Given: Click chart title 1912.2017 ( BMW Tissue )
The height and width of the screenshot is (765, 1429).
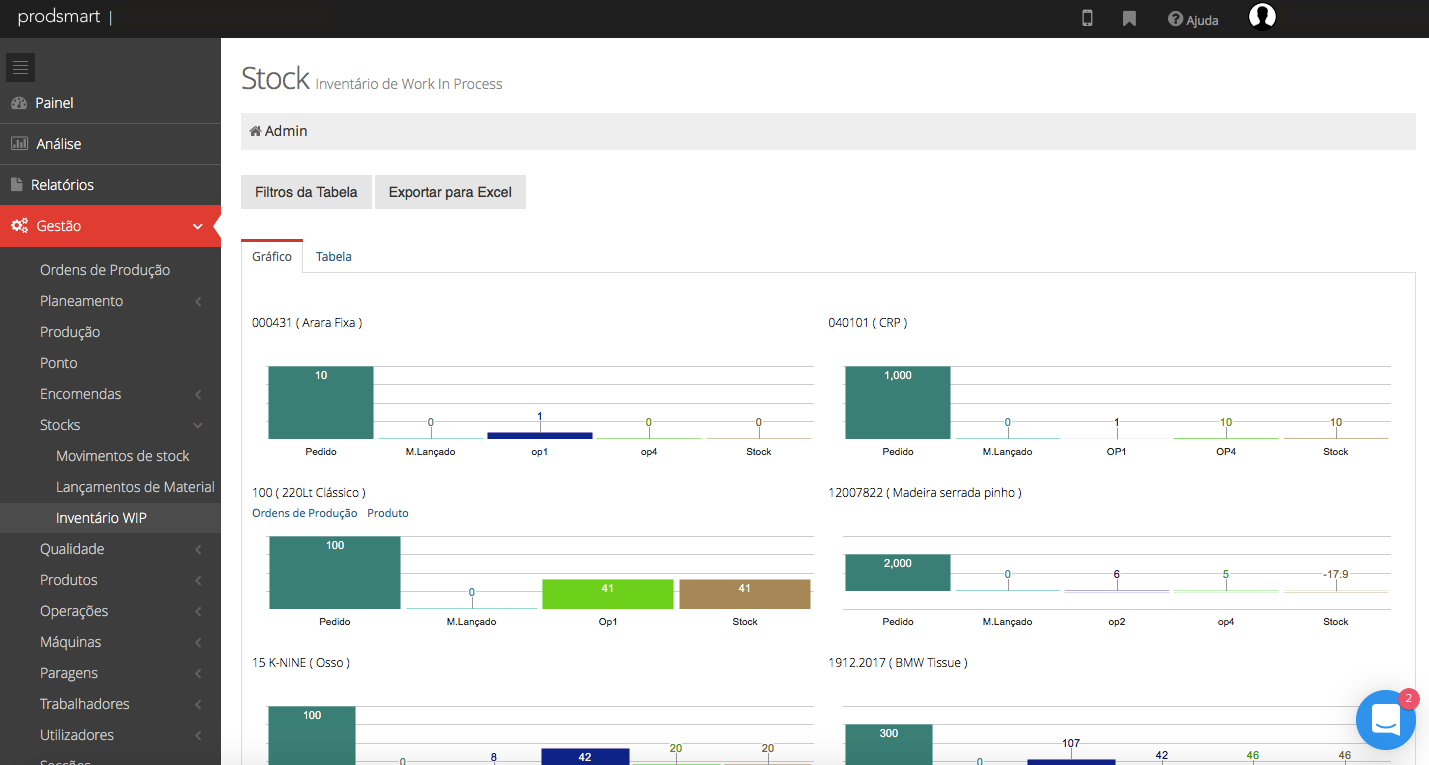Looking at the screenshot, I should point(898,663).
